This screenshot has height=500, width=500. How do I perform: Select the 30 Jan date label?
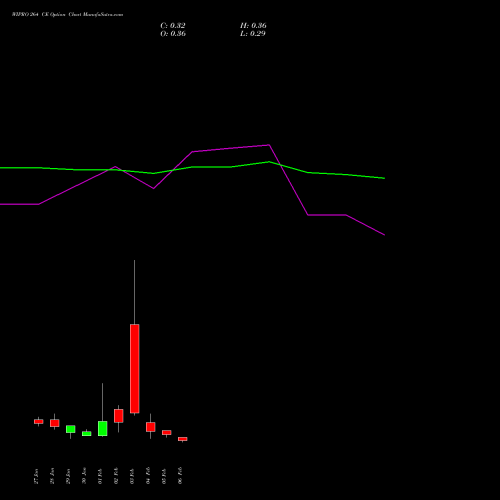(84, 476)
